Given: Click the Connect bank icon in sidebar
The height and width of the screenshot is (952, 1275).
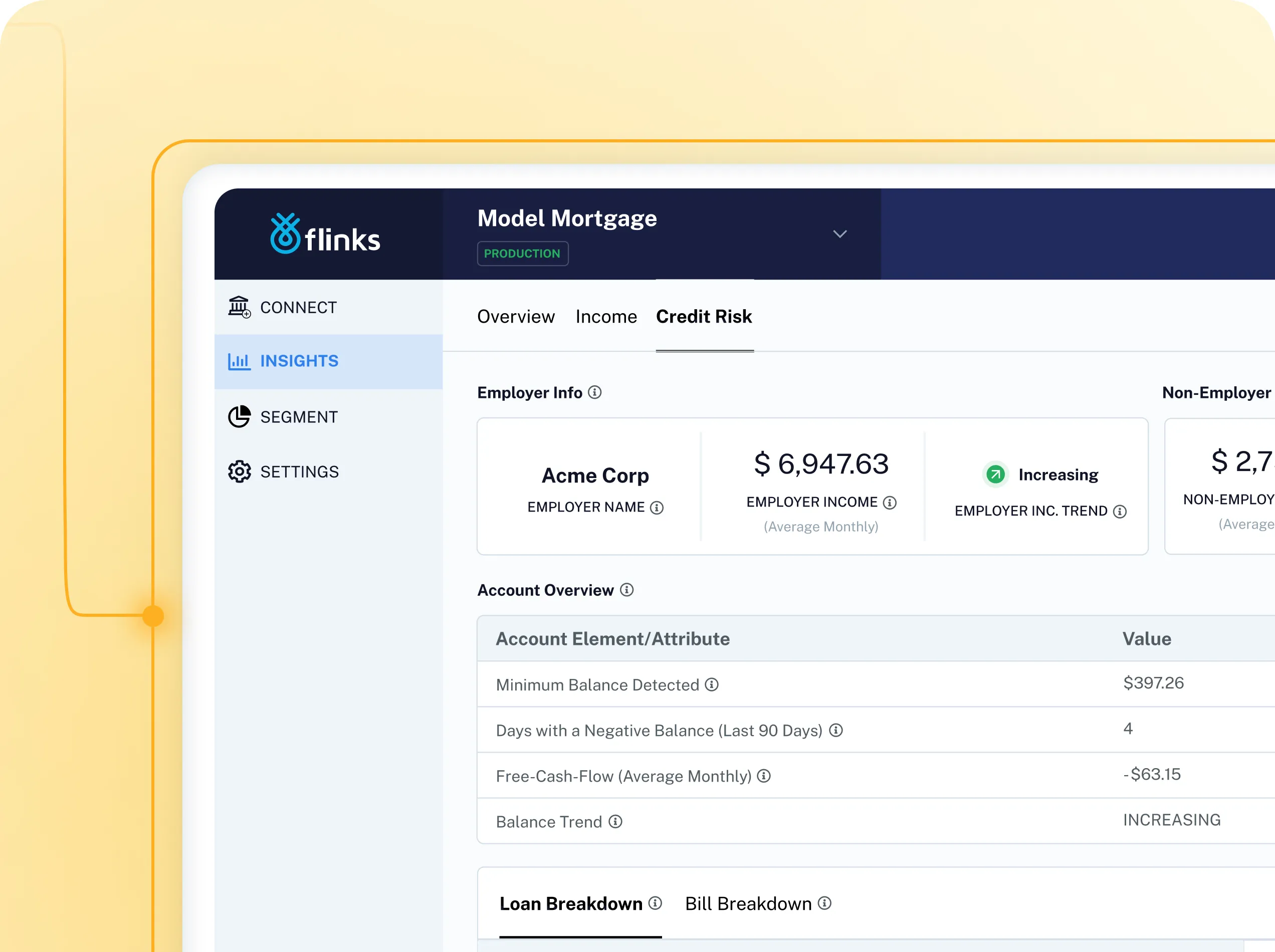Looking at the screenshot, I should (x=239, y=307).
